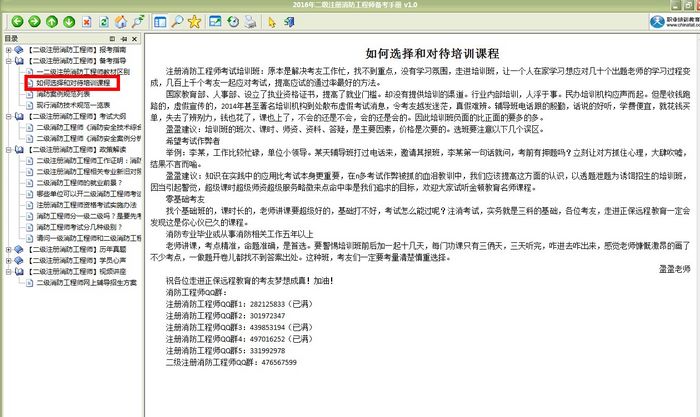Open 二级消防工程师《消防安全案例分析 topic
The image size is (700, 417).
click(89, 138)
